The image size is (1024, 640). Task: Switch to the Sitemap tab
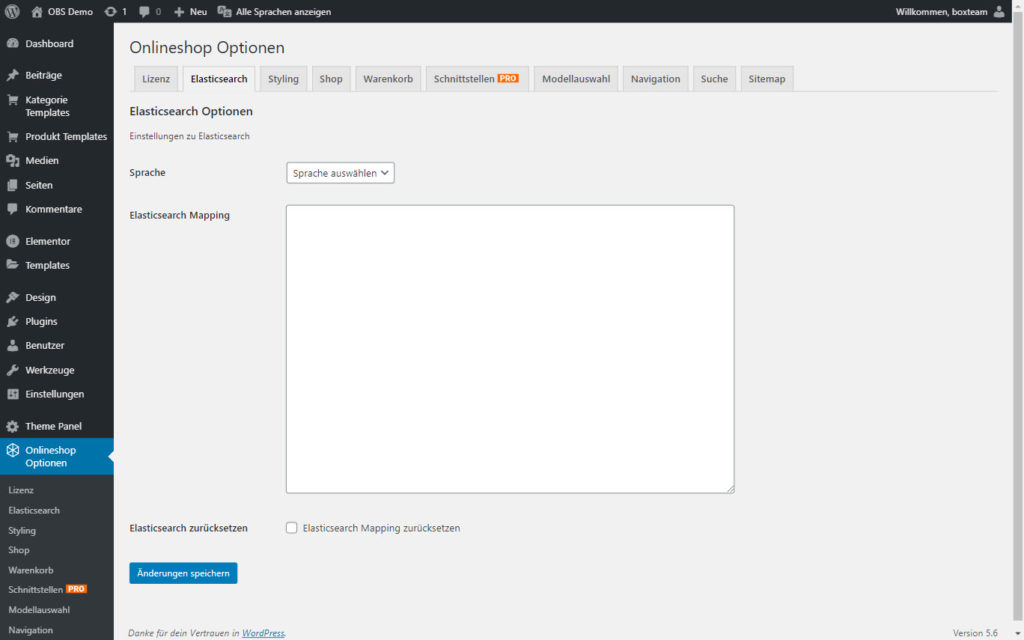(x=767, y=78)
